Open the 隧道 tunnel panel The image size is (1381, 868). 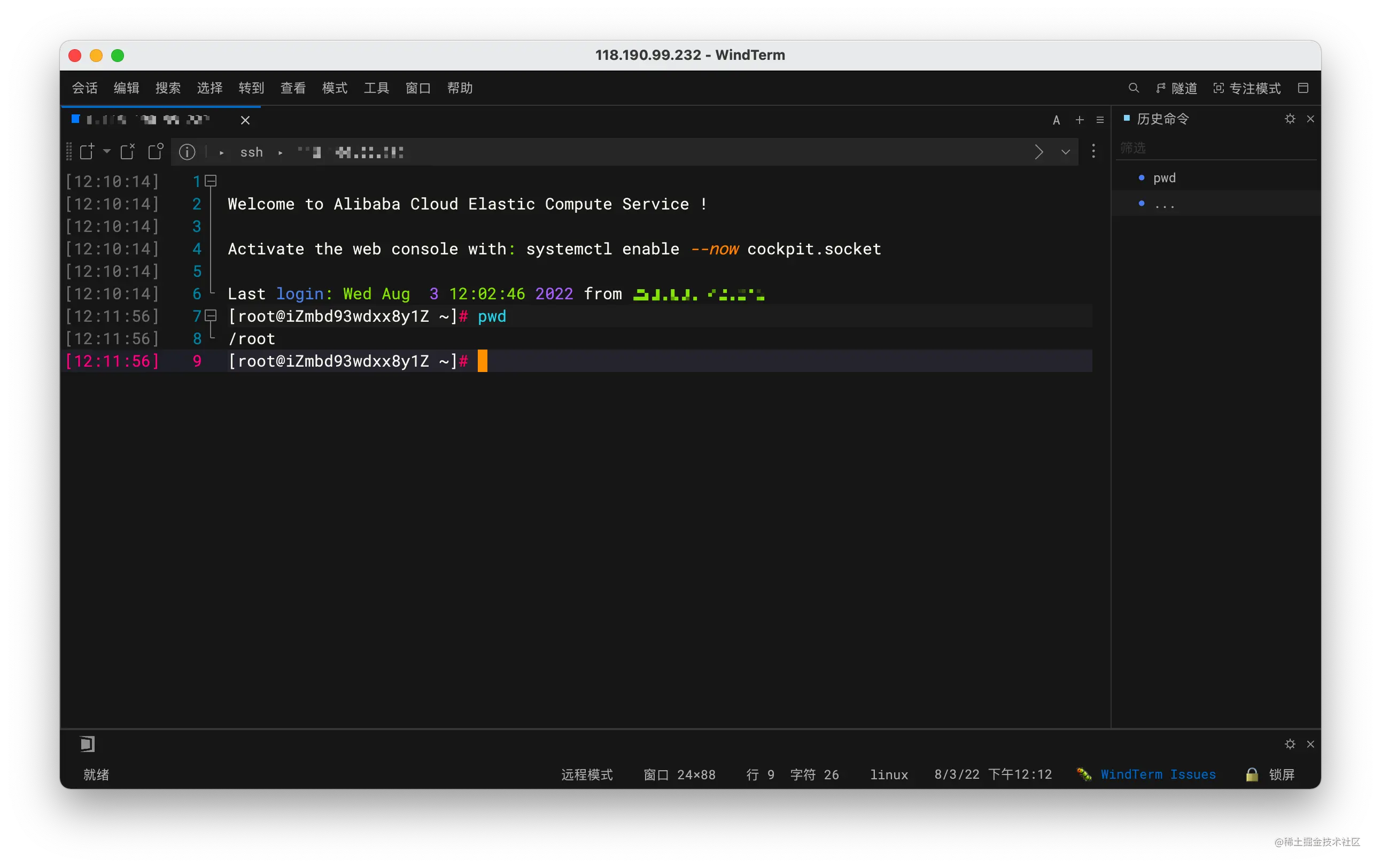[1177, 88]
